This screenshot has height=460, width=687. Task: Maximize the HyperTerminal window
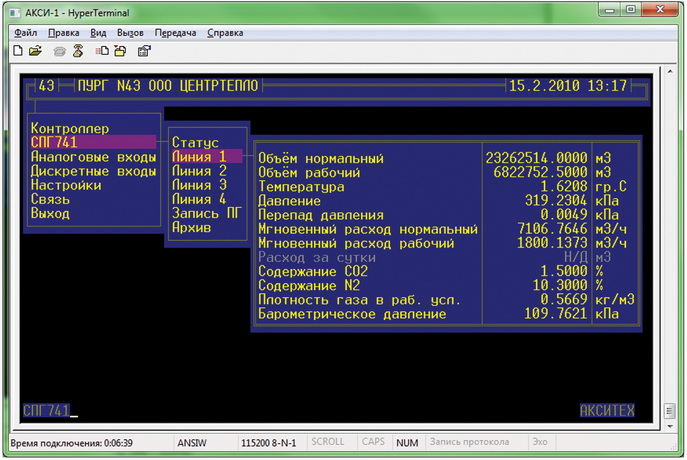pyautogui.click(x=630, y=10)
